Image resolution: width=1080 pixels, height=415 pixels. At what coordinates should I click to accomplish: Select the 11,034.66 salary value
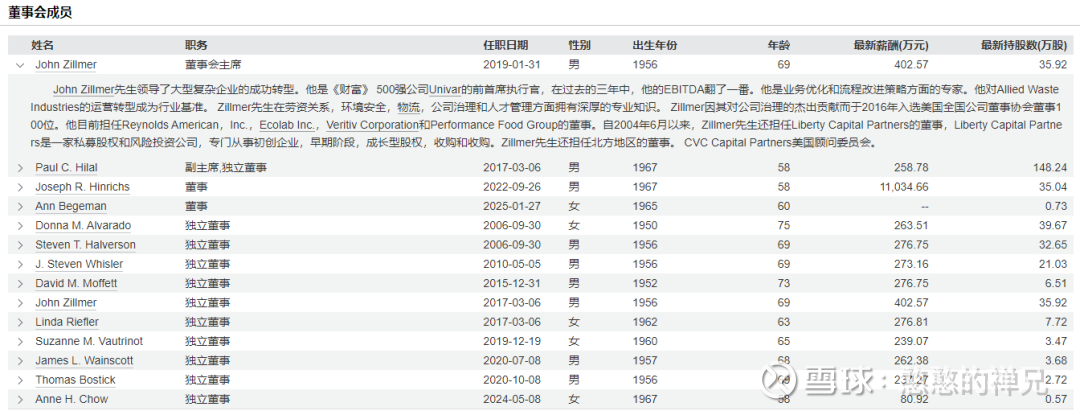[x=904, y=187]
